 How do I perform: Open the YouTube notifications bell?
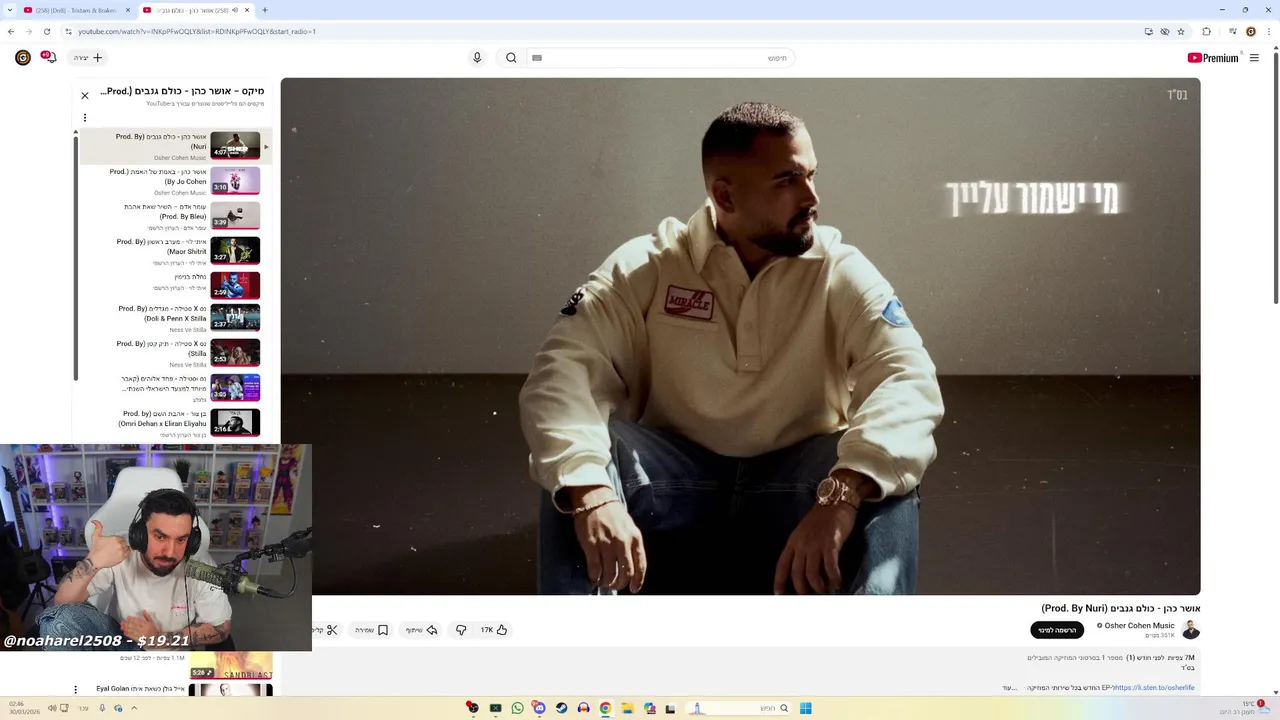[x=48, y=58]
